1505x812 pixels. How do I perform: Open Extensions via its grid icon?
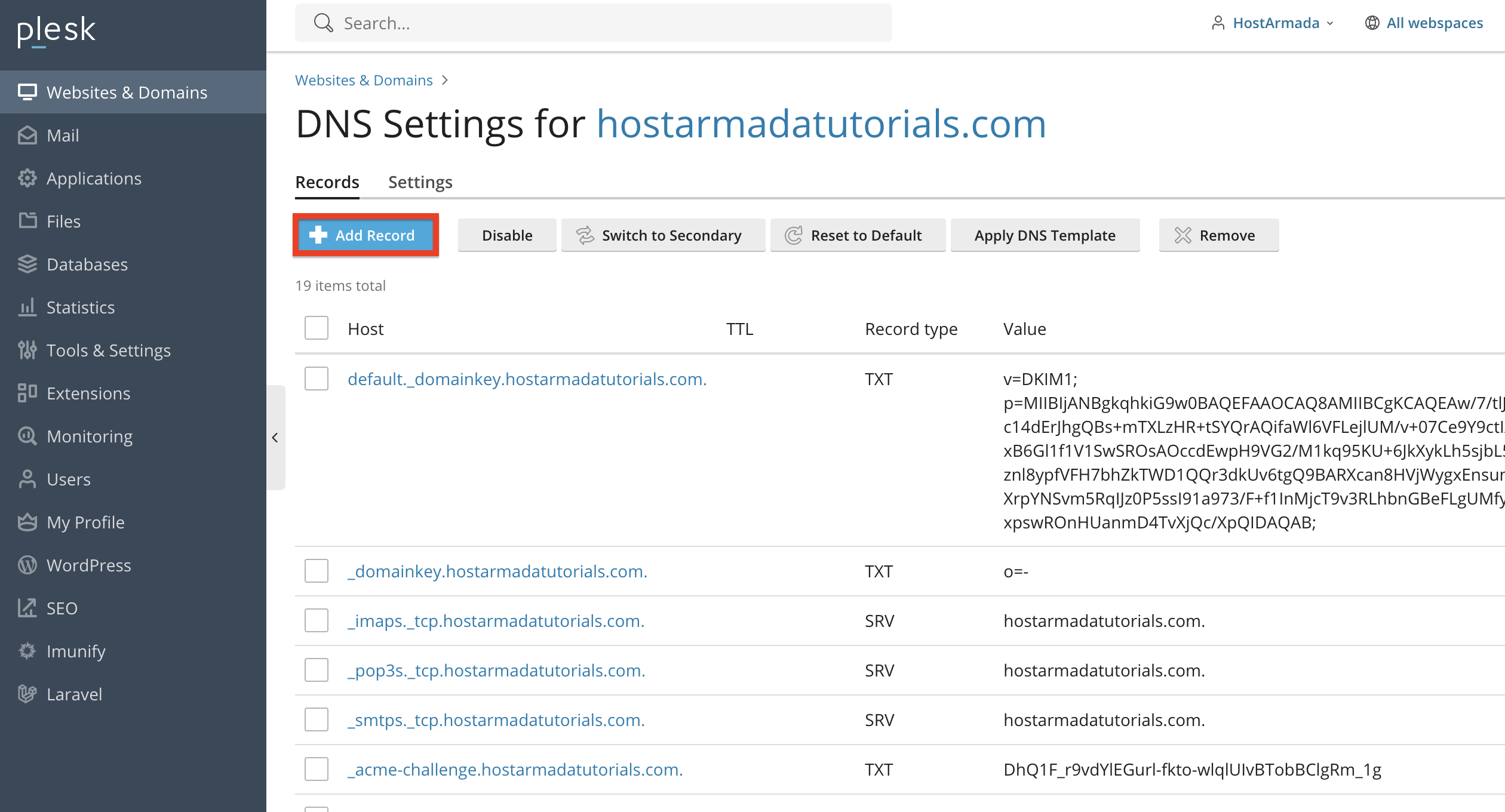click(27, 393)
